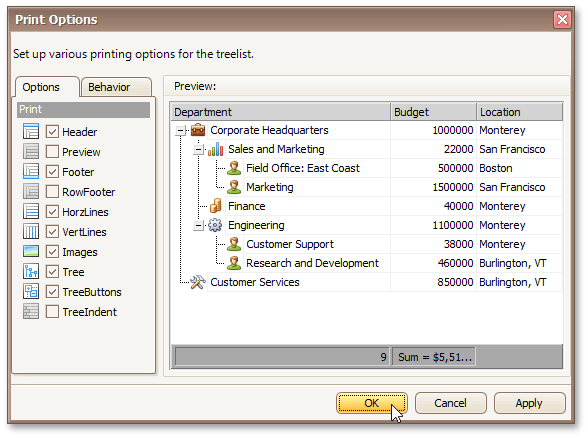
Task: Select the Research and Development row label
Action: 312,263
